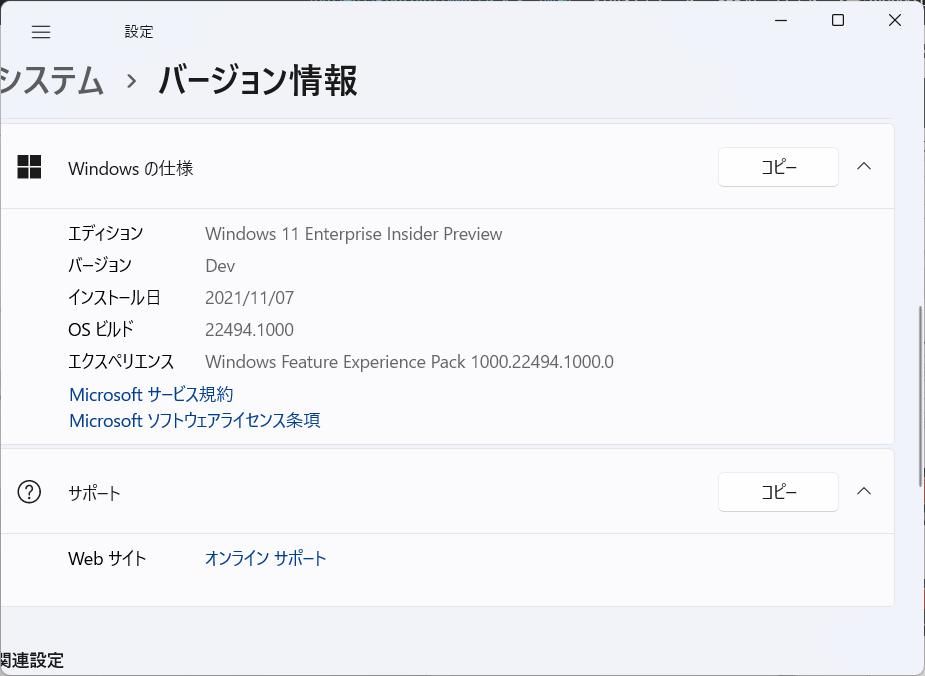This screenshot has height=676, width=925.
Task: Open the hamburger navigation menu
Action: 41,32
